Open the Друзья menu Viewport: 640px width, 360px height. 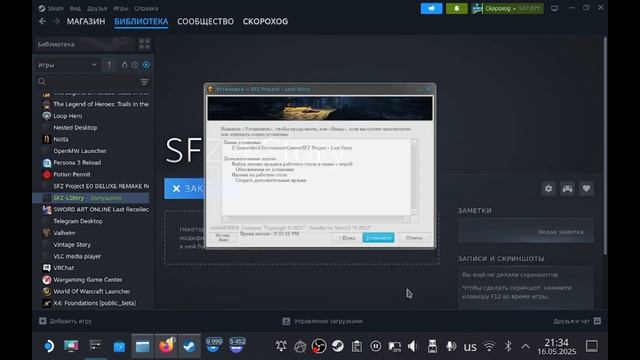tap(97, 8)
